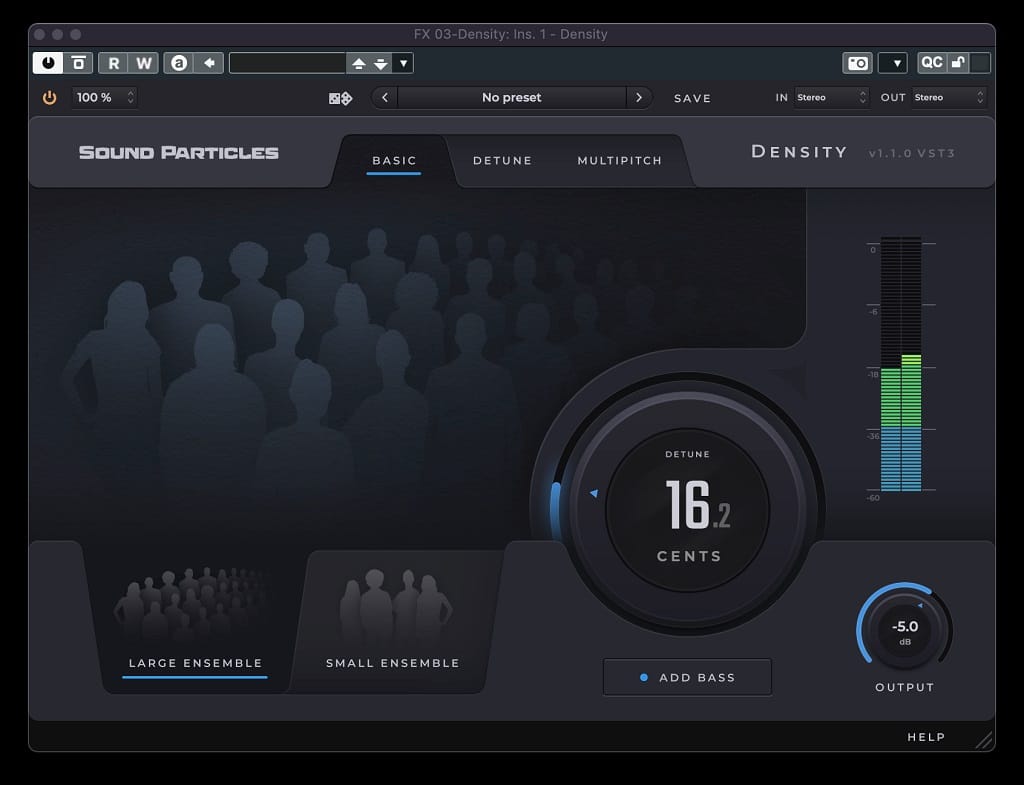1024x785 pixels.
Task: Click the Detune knob showing 16.2 cents
Action: pos(688,508)
